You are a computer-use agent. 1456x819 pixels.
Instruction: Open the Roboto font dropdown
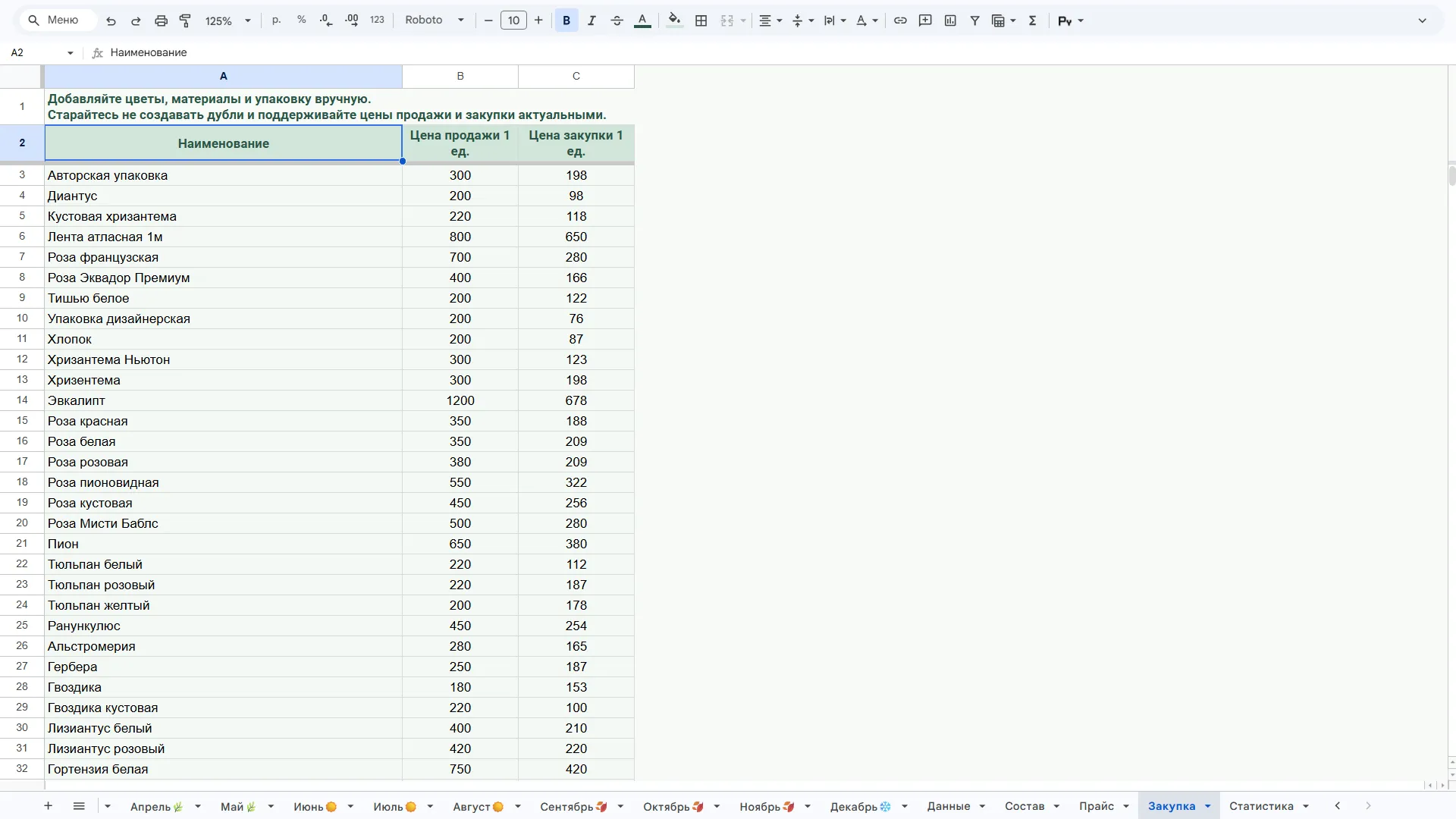pos(435,20)
